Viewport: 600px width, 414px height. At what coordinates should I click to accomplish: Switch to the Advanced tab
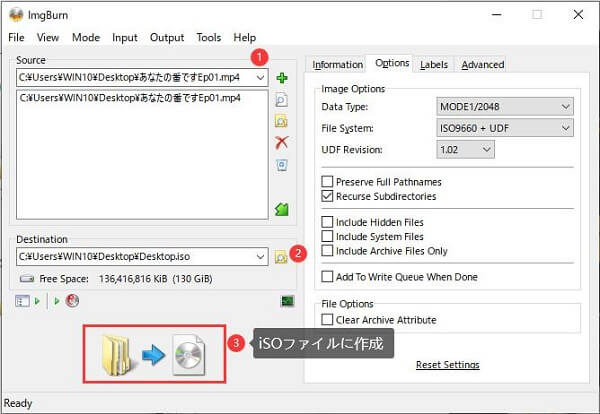point(483,65)
